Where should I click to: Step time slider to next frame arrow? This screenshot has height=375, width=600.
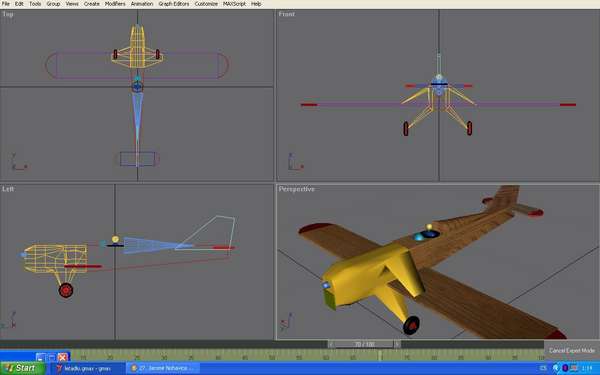point(397,344)
